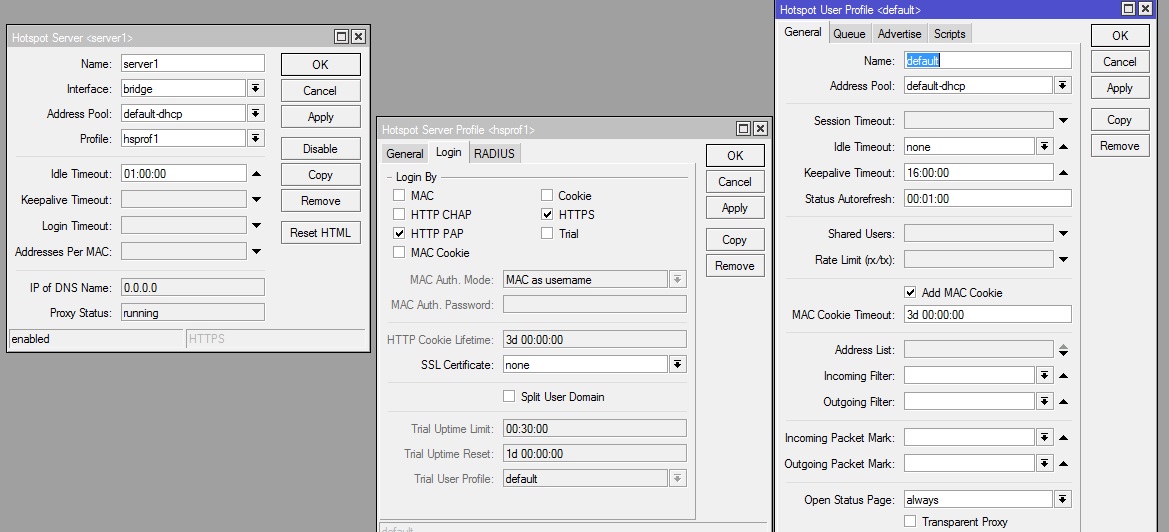Expand Session Timeout in User Profile
Image resolution: width=1169 pixels, height=532 pixels.
tap(1064, 121)
